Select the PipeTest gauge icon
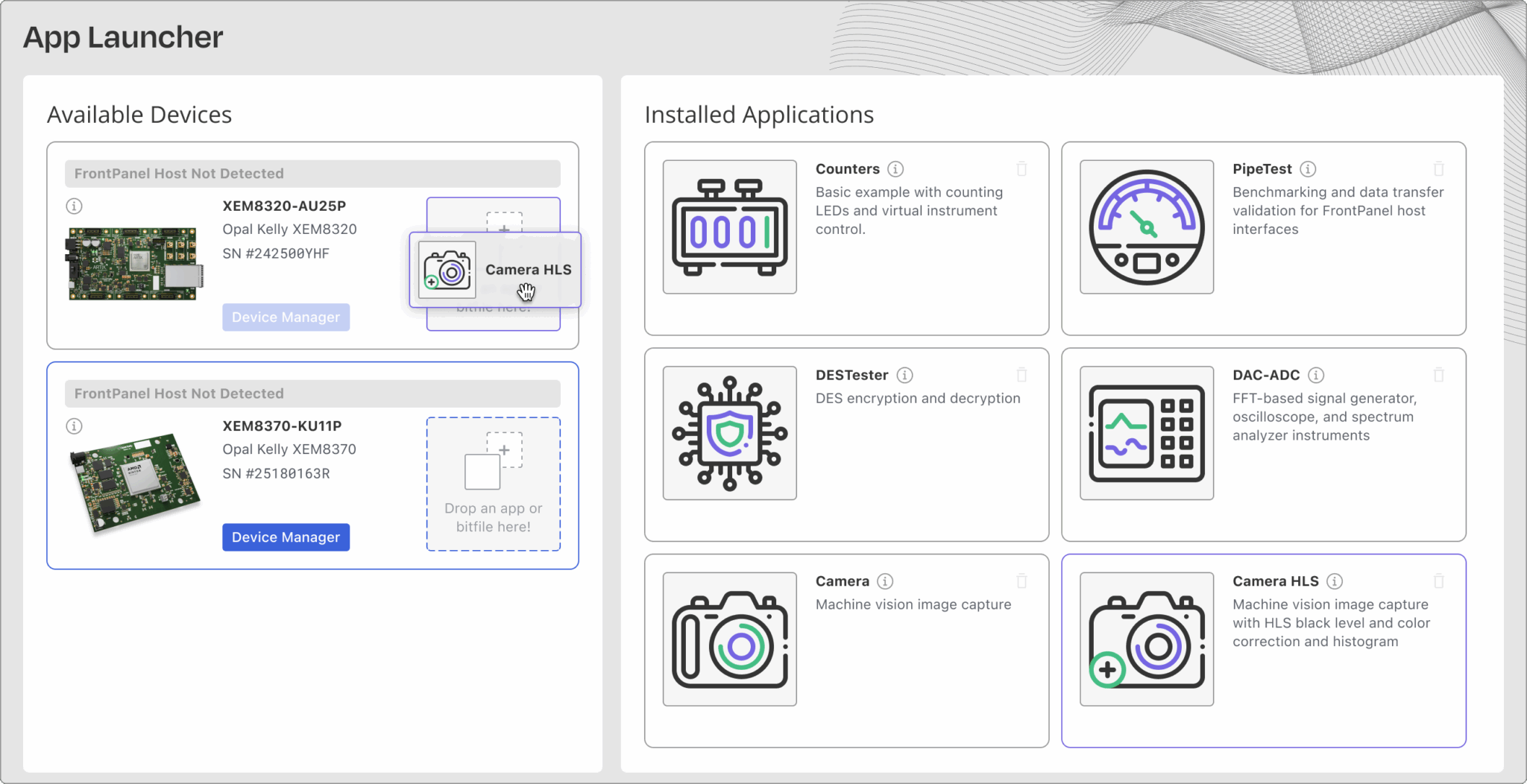This screenshot has height=784, width=1527. coord(1146,227)
